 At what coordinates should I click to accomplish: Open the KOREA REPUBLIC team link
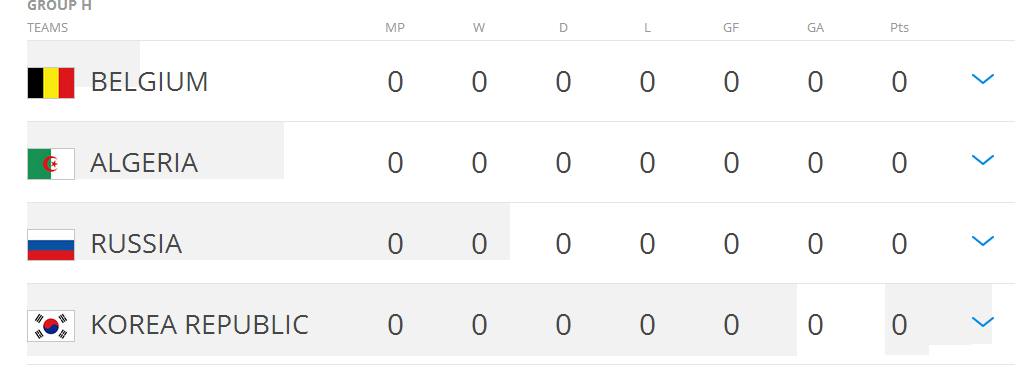pos(200,325)
